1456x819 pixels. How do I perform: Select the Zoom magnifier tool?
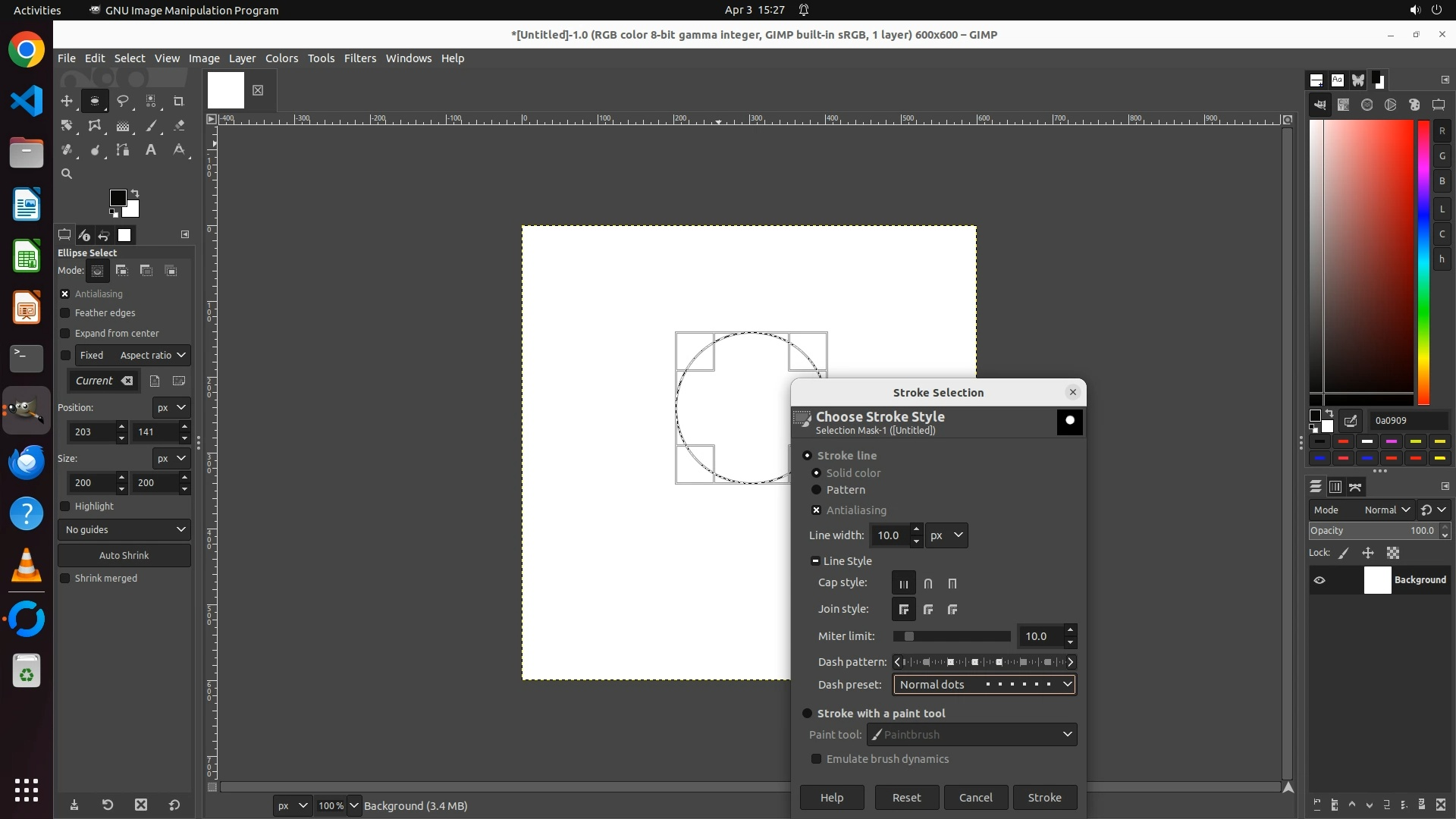tap(67, 174)
